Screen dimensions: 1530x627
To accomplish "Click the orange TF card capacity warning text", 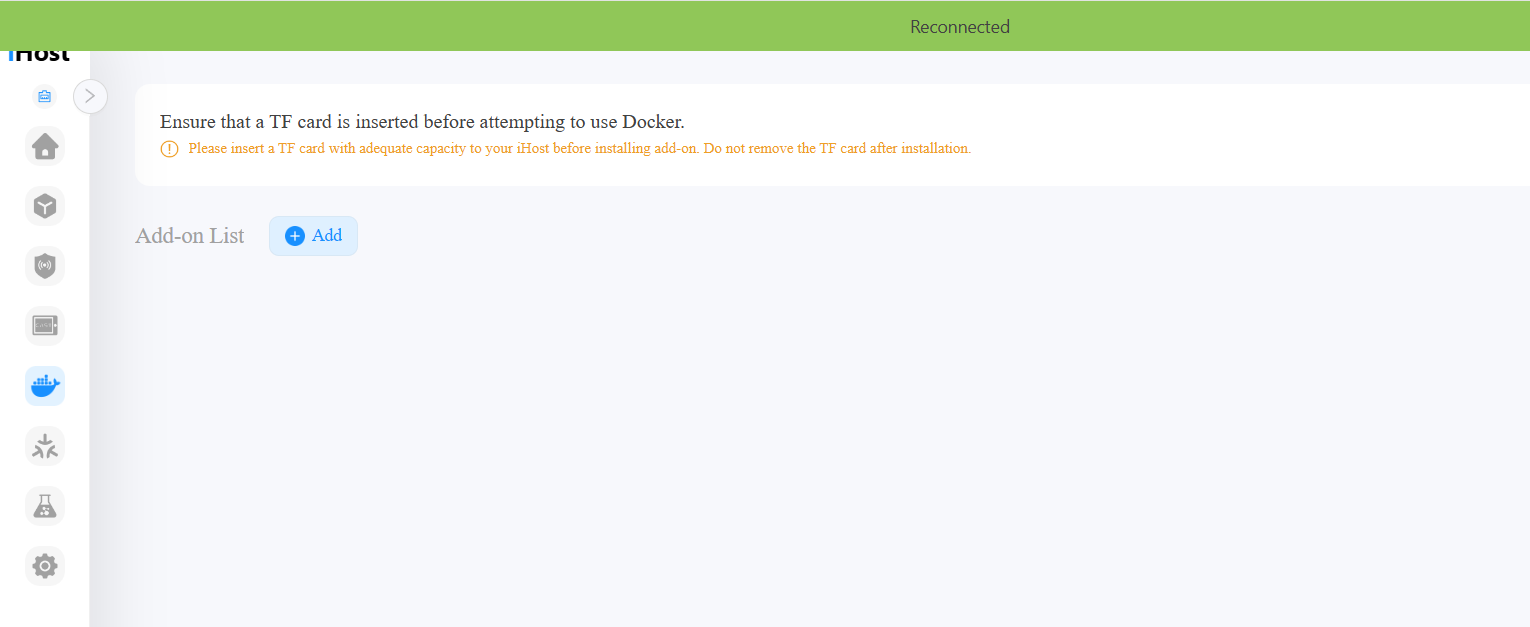I will pyautogui.click(x=579, y=148).
